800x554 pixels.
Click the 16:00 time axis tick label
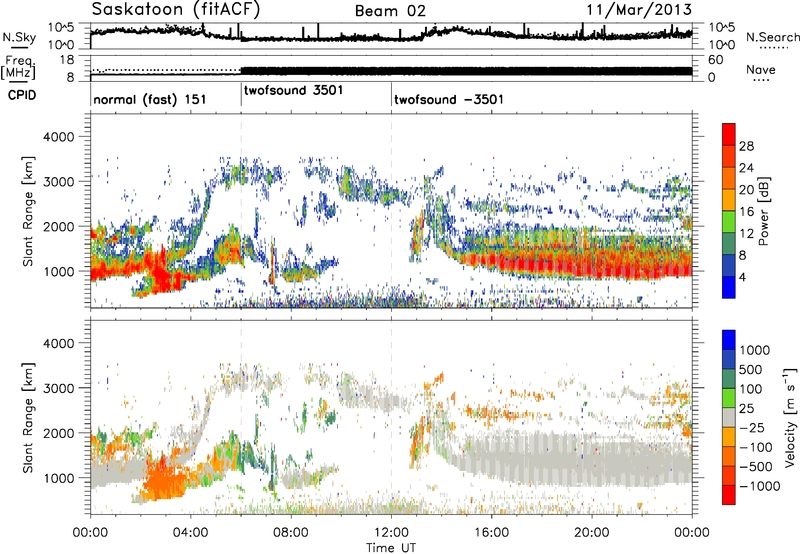[x=491, y=533]
